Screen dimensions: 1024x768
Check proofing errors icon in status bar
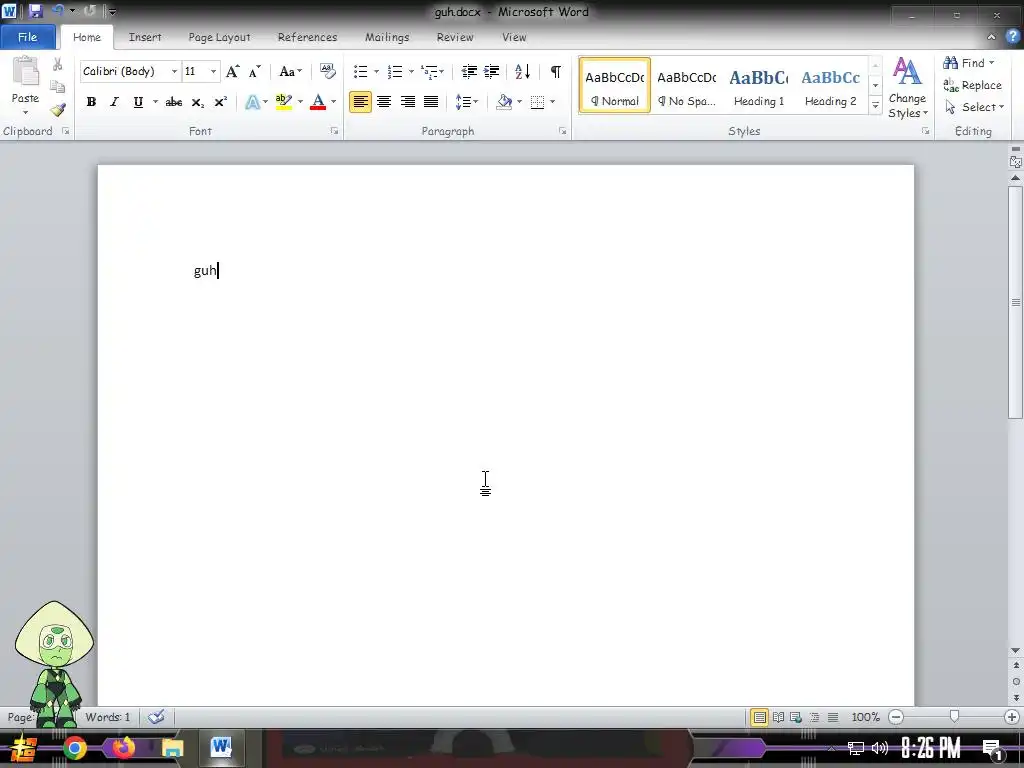(x=156, y=717)
